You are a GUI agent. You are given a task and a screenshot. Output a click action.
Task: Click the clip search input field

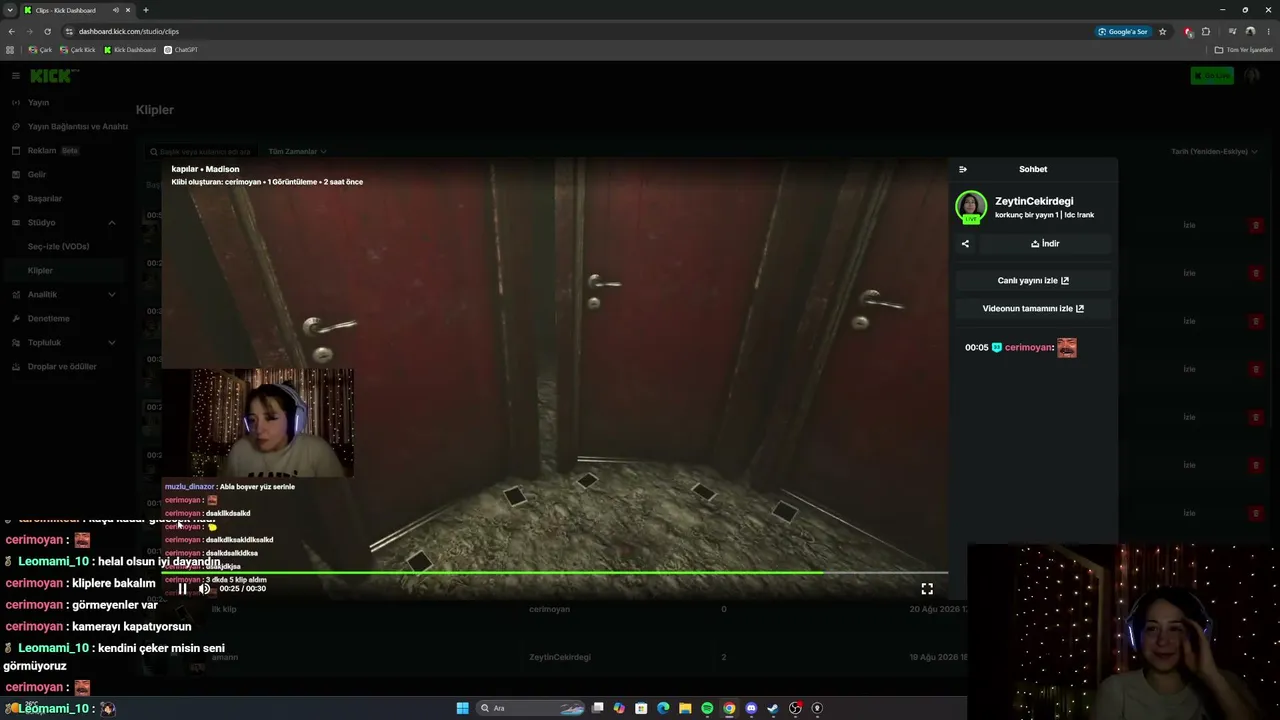click(x=200, y=152)
